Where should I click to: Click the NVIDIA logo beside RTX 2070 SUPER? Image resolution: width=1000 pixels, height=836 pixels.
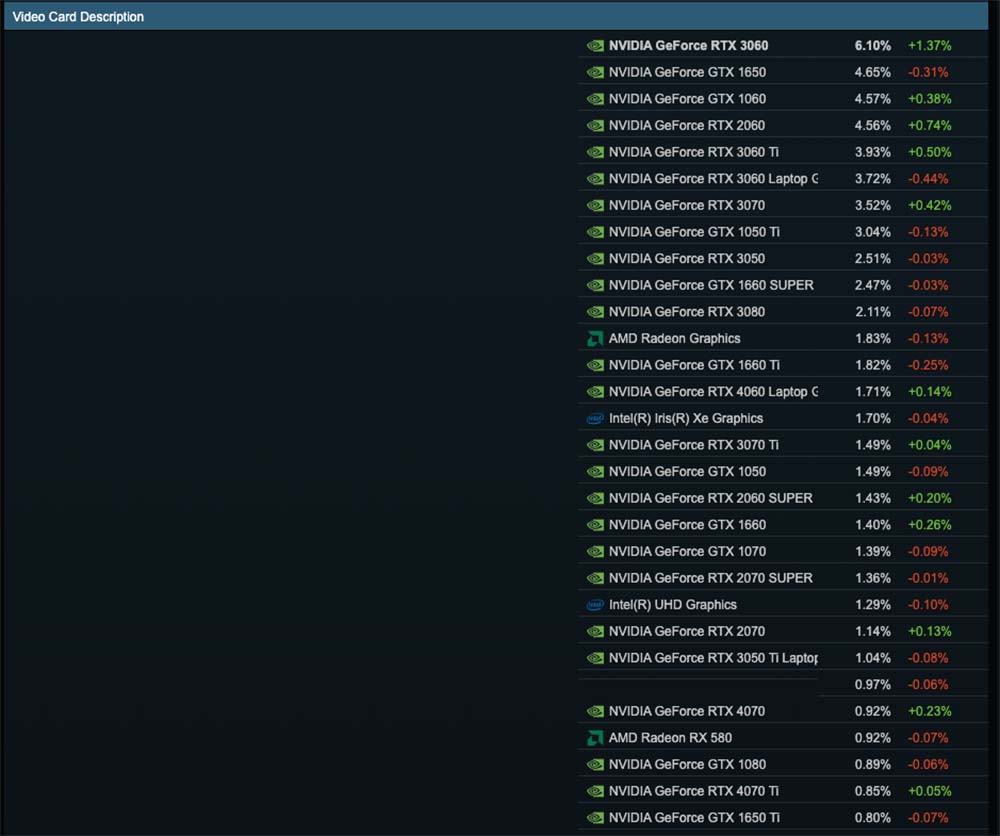(x=595, y=578)
